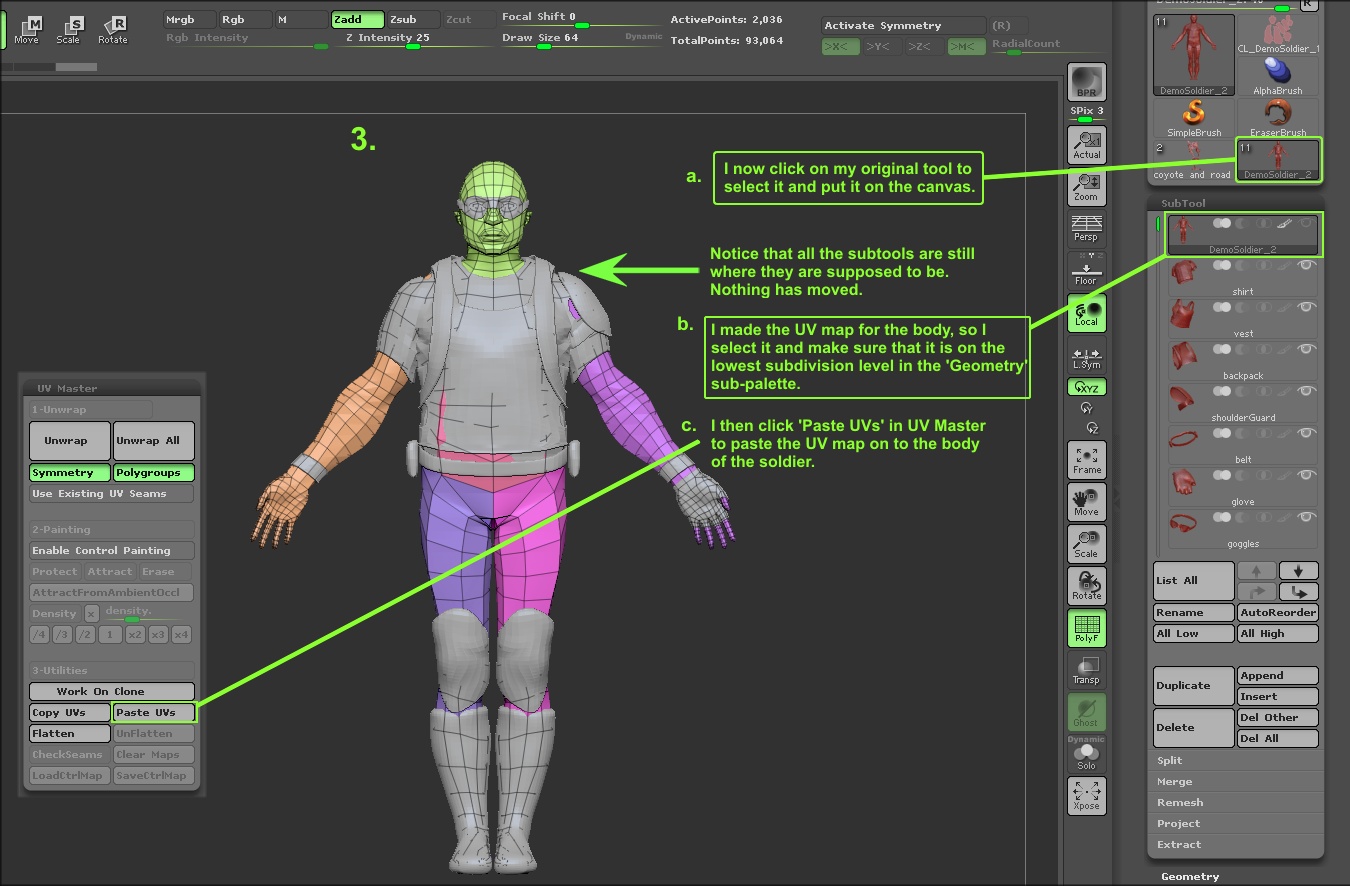This screenshot has height=886, width=1350.
Task: Click Append subtool button
Action: pyautogui.click(x=1278, y=676)
